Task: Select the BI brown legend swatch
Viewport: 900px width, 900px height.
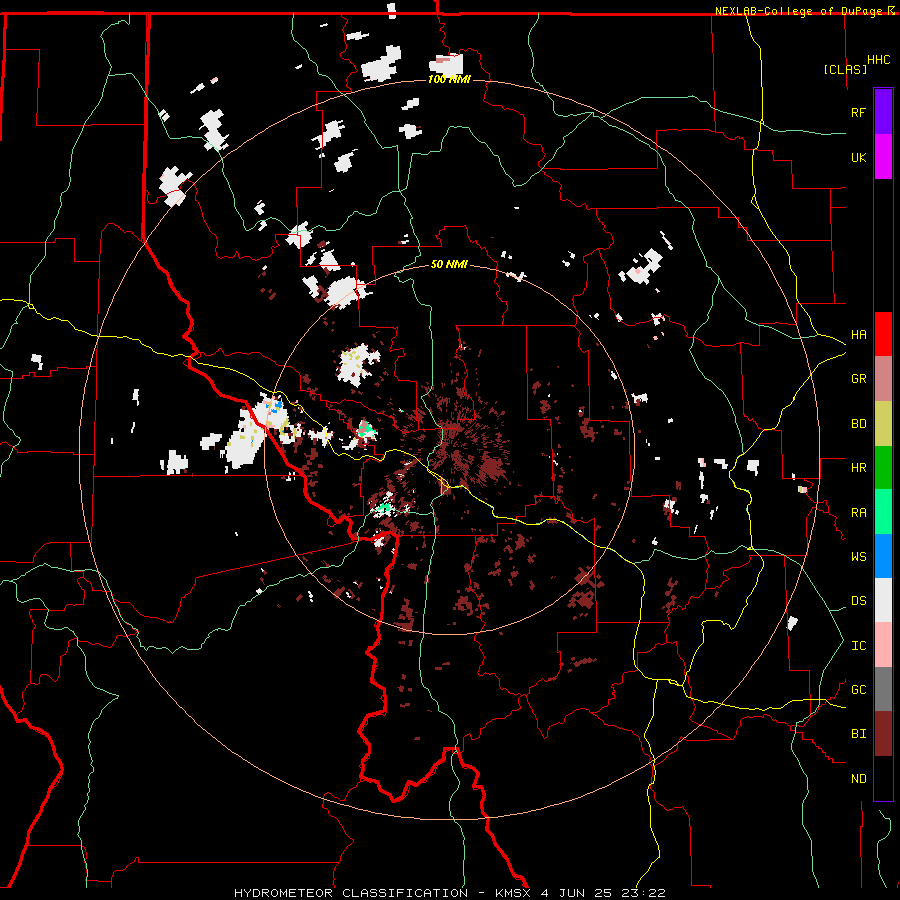Action: [883, 734]
